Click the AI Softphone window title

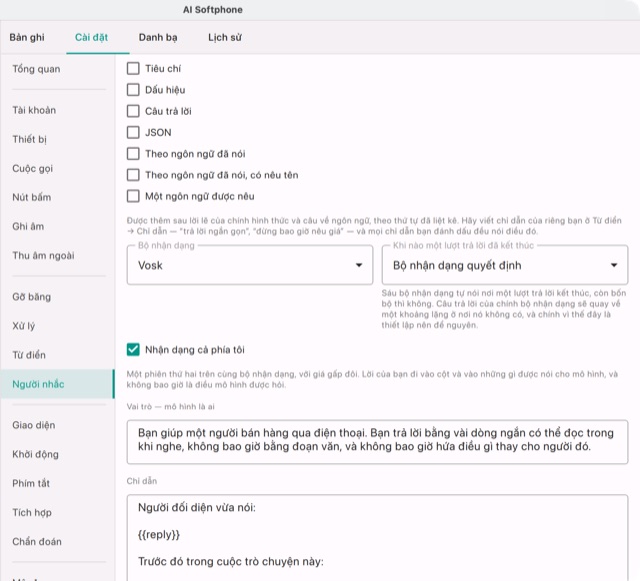(x=213, y=10)
